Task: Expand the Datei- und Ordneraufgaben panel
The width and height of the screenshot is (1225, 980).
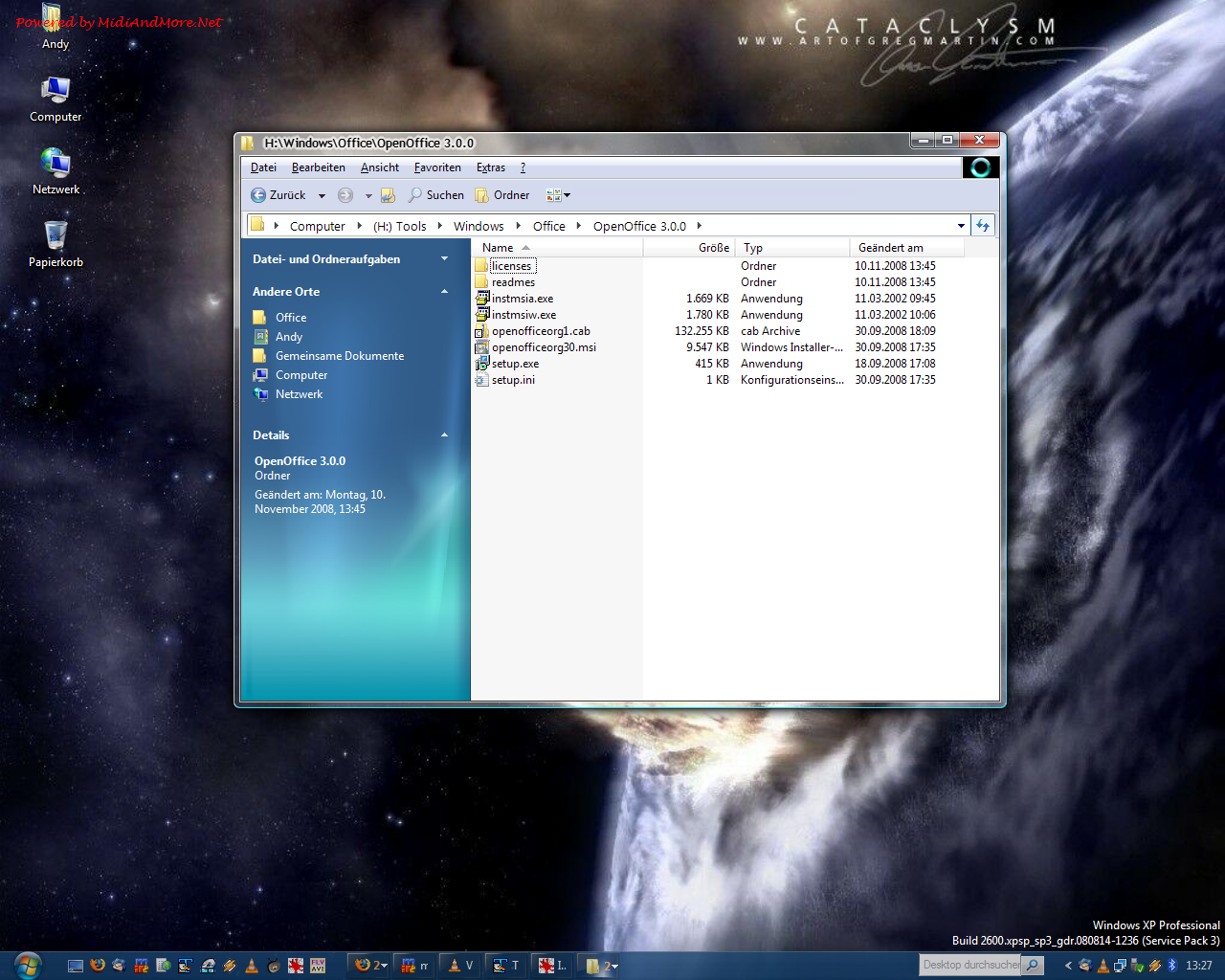Action: coord(444,259)
